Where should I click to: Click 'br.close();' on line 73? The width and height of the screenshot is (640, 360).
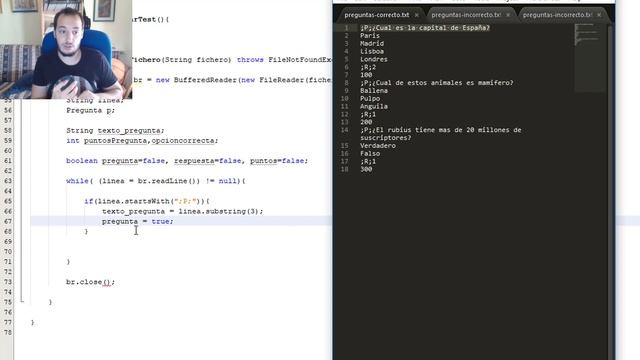click(x=91, y=282)
